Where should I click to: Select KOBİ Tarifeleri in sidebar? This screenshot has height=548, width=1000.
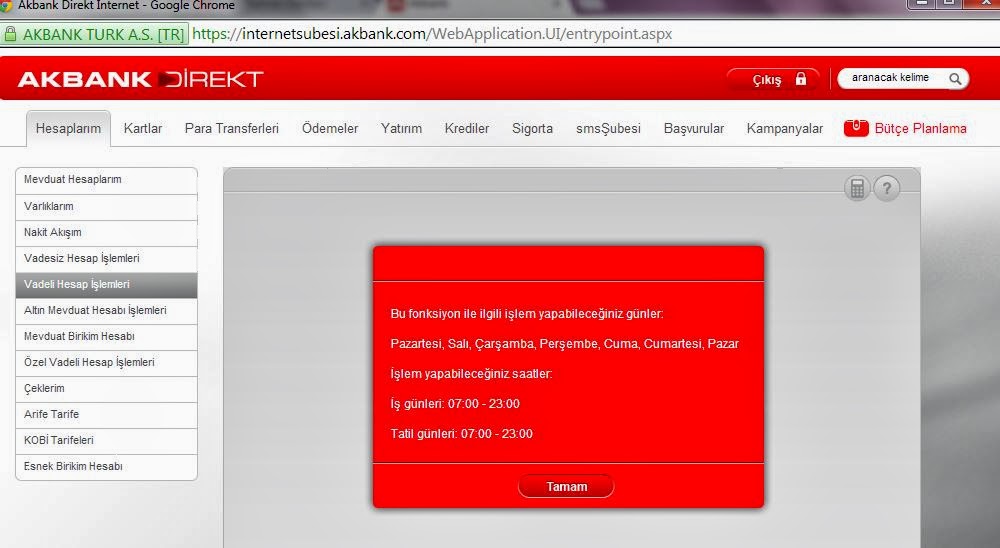(106, 441)
